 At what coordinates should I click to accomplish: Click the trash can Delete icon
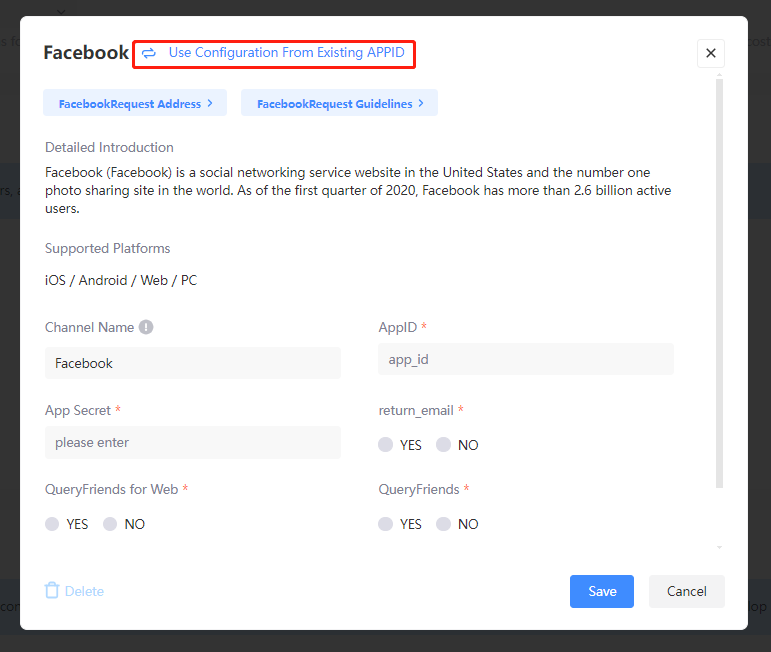point(52,591)
